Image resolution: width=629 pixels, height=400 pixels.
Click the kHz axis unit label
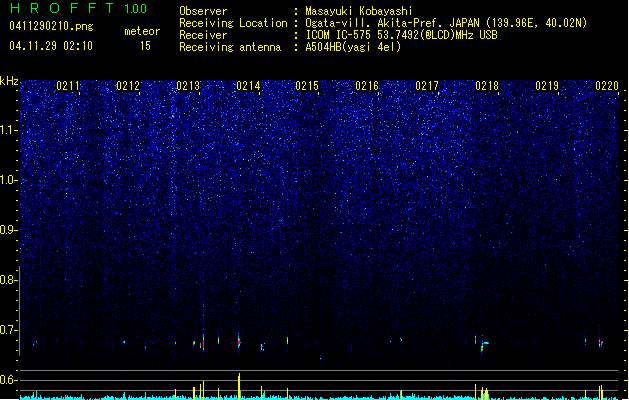[x=9, y=81]
